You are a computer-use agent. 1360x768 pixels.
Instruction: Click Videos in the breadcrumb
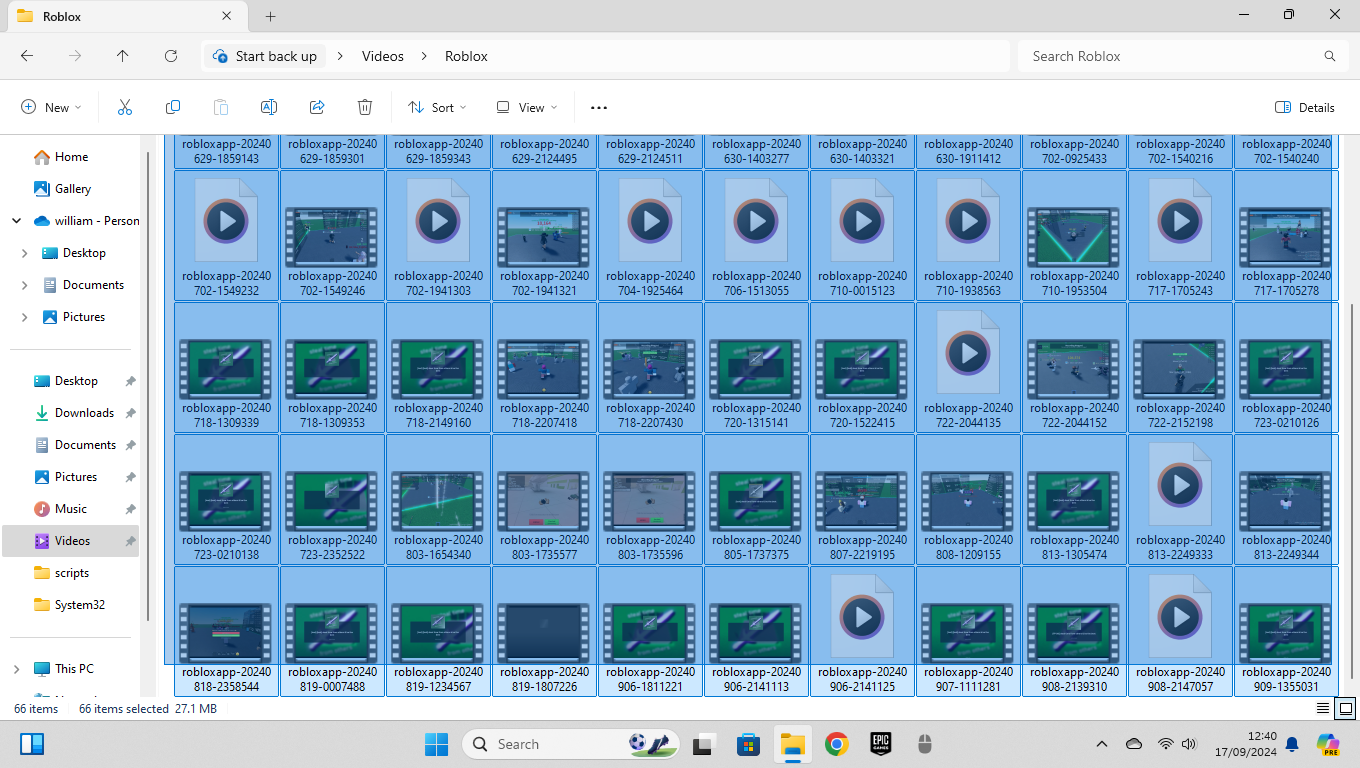[x=383, y=56]
